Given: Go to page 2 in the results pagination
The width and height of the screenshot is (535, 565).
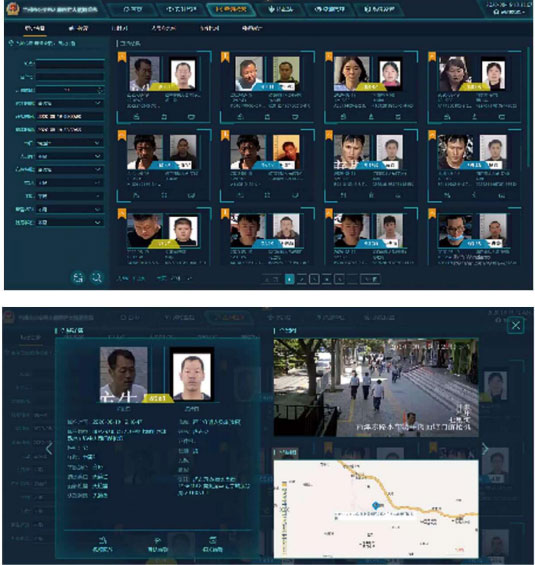Looking at the screenshot, I should 302,279.
